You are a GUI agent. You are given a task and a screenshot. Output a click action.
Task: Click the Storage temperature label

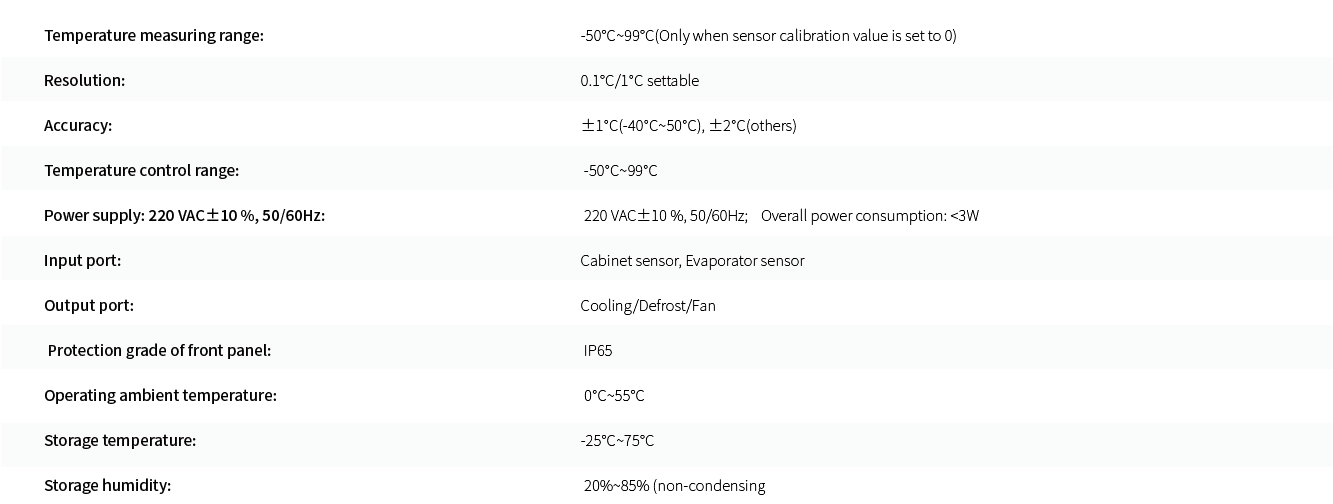tap(120, 441)
